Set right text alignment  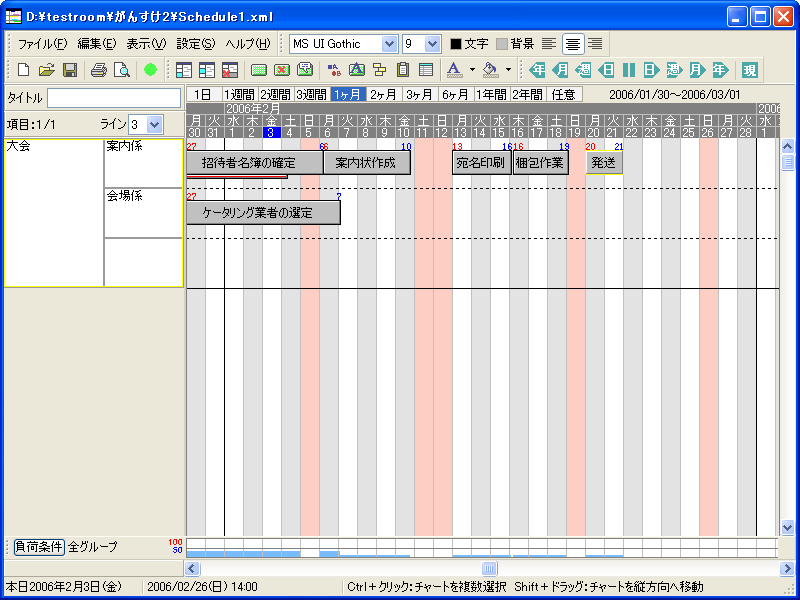click(595, 44)
